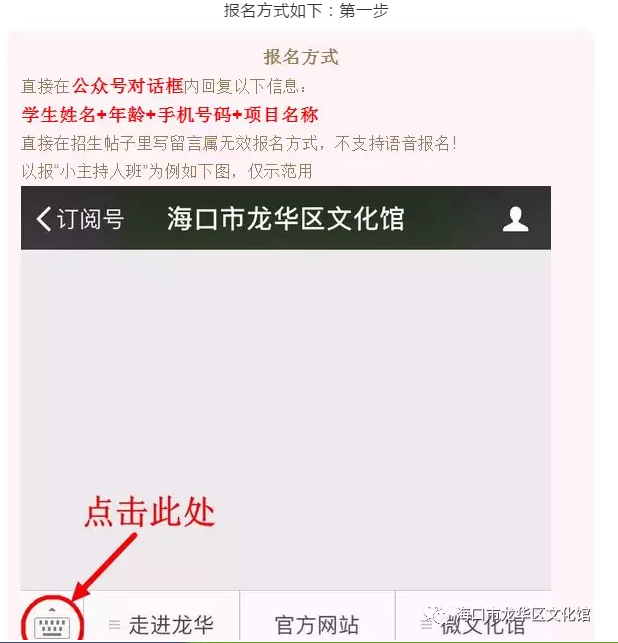The height and width of the screenshot is (643, 618).
Task: Click the 报名方式 heading
Action: tap(301, 57)
